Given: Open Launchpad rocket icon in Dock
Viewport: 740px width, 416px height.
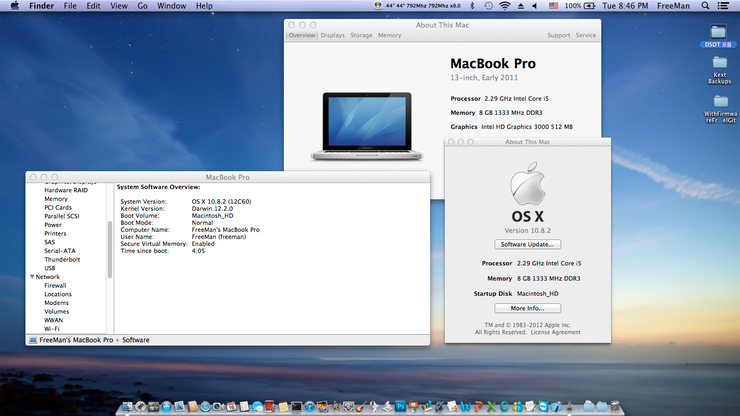Looking at the screenshot, I should tap(140, 406).
